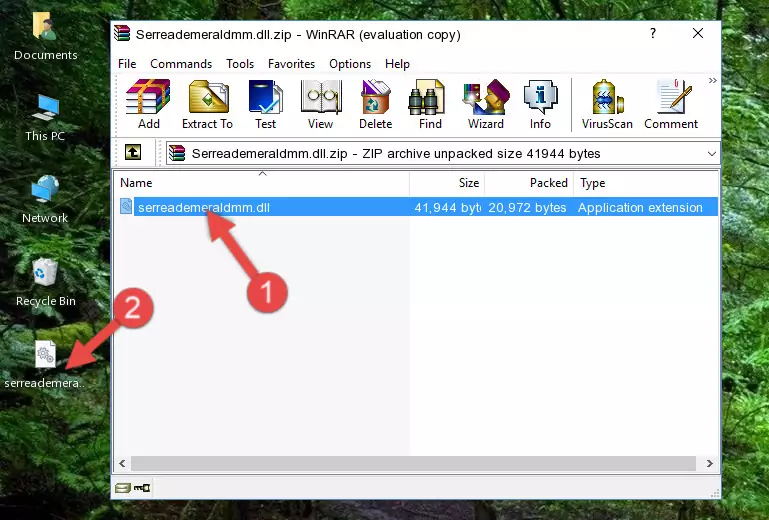Screen dimensions: 769x520
Task: Select the Documents desktop icon
Action: [x=45, y=37]
